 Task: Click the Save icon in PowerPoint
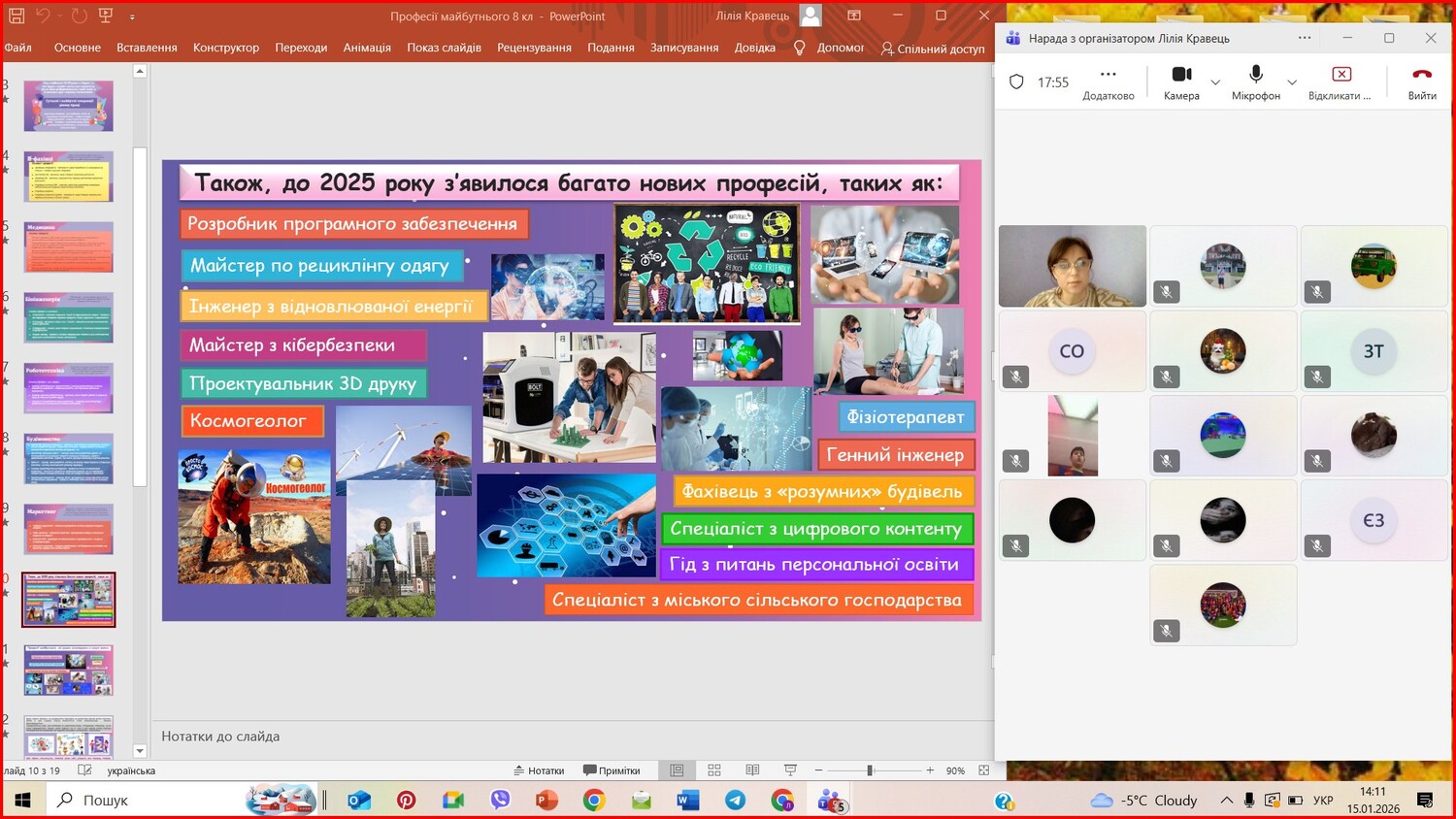coord(17,16)
